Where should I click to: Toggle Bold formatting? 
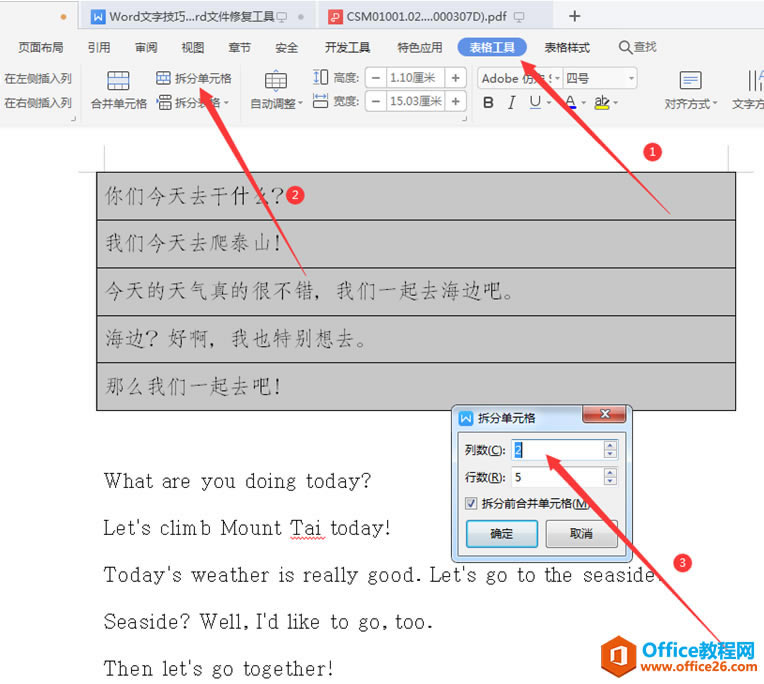tap(488, 102)
